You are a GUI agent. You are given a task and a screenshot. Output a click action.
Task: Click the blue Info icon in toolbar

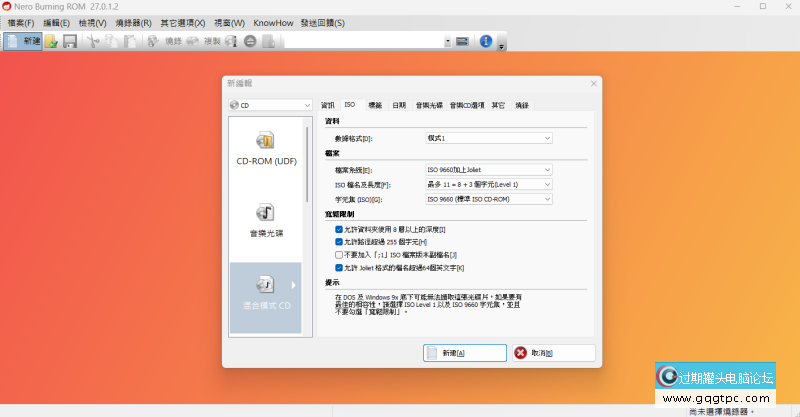click(x=486, y=41)
